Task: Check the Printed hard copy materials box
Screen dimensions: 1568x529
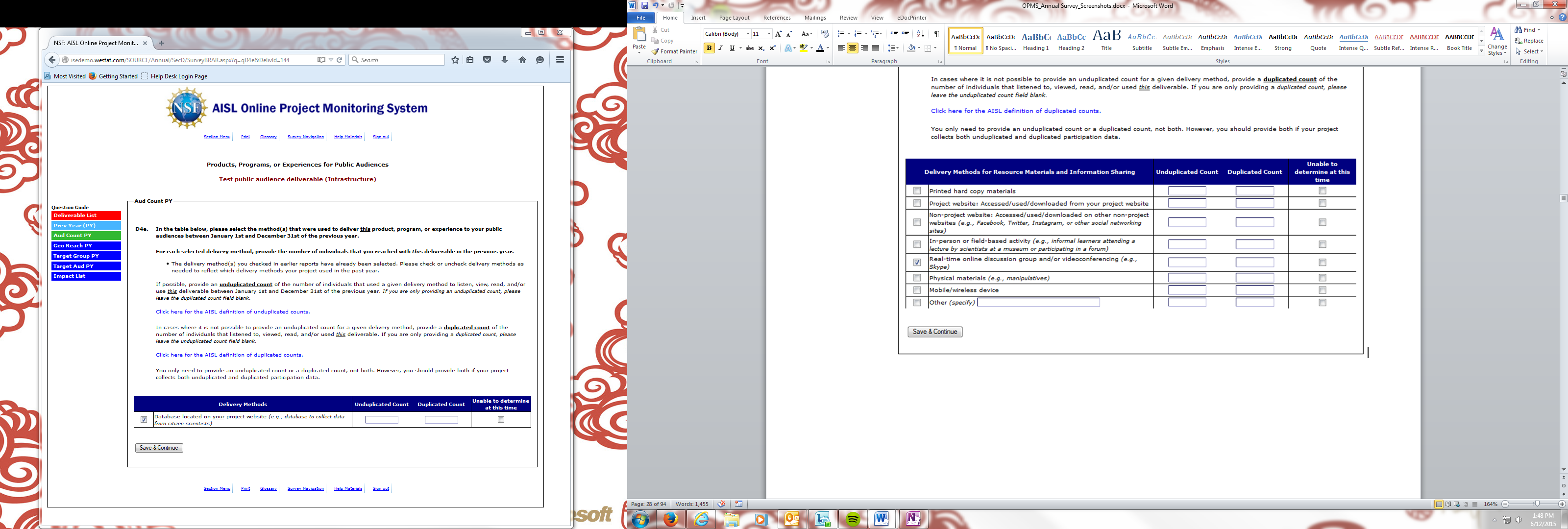Action: [917, 191]
